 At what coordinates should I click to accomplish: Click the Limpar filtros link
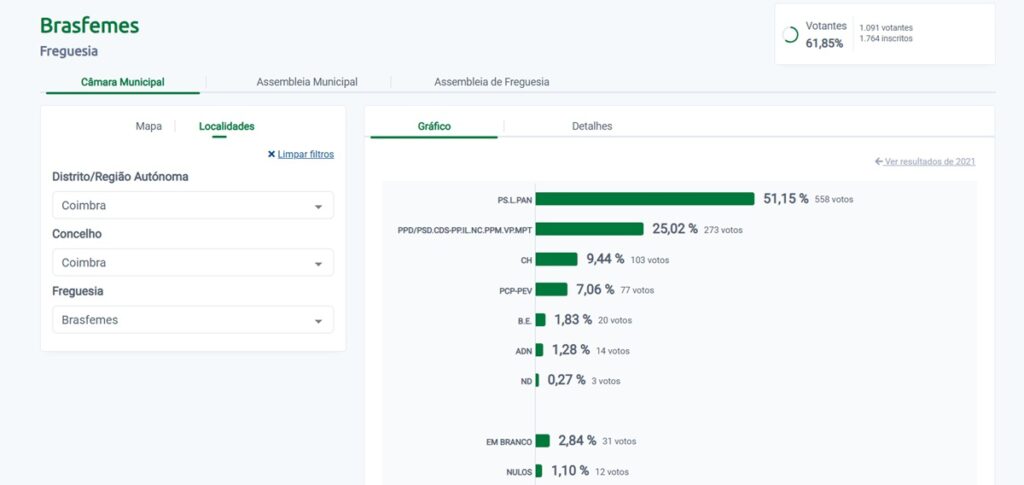pos(305,155)
